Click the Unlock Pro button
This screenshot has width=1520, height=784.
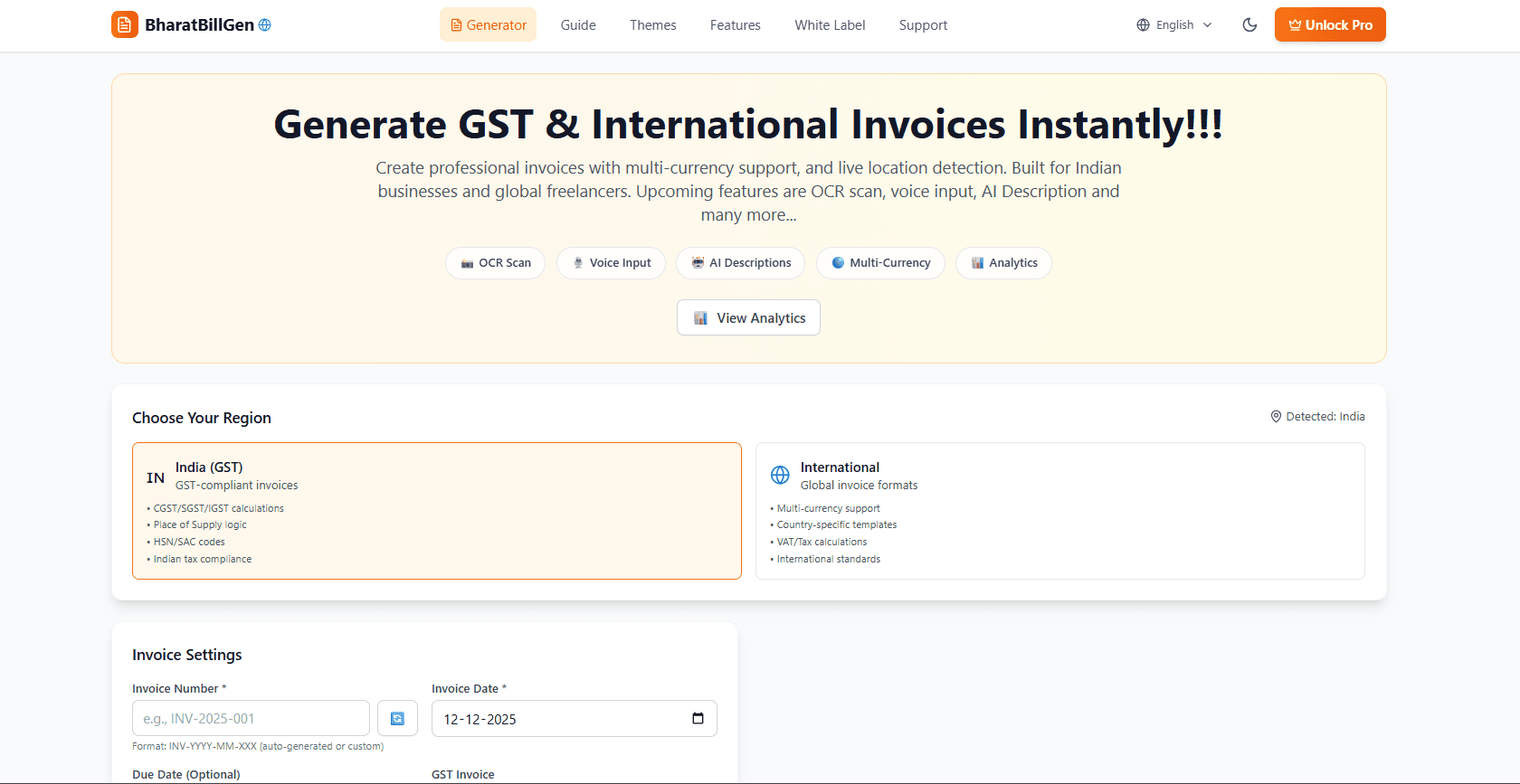(x=1329, y=25)
